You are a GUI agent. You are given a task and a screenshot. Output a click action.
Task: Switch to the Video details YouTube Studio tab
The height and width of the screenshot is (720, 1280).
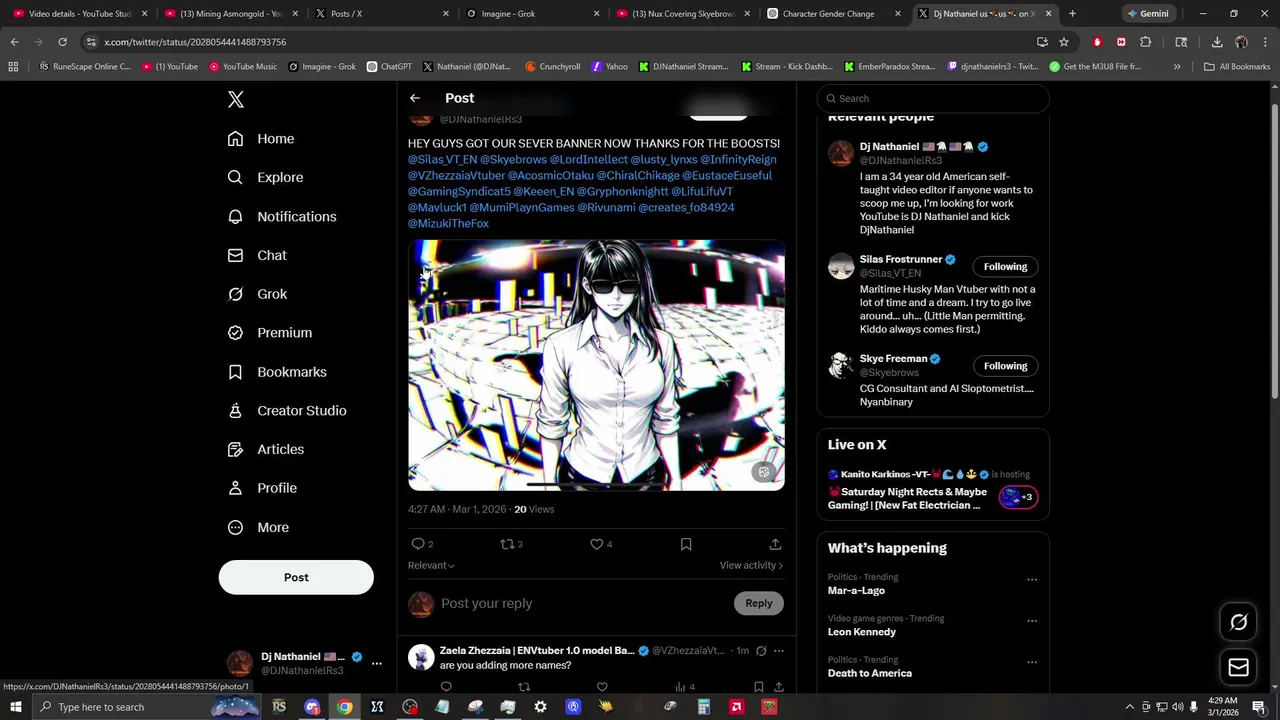tap(78, 14)
